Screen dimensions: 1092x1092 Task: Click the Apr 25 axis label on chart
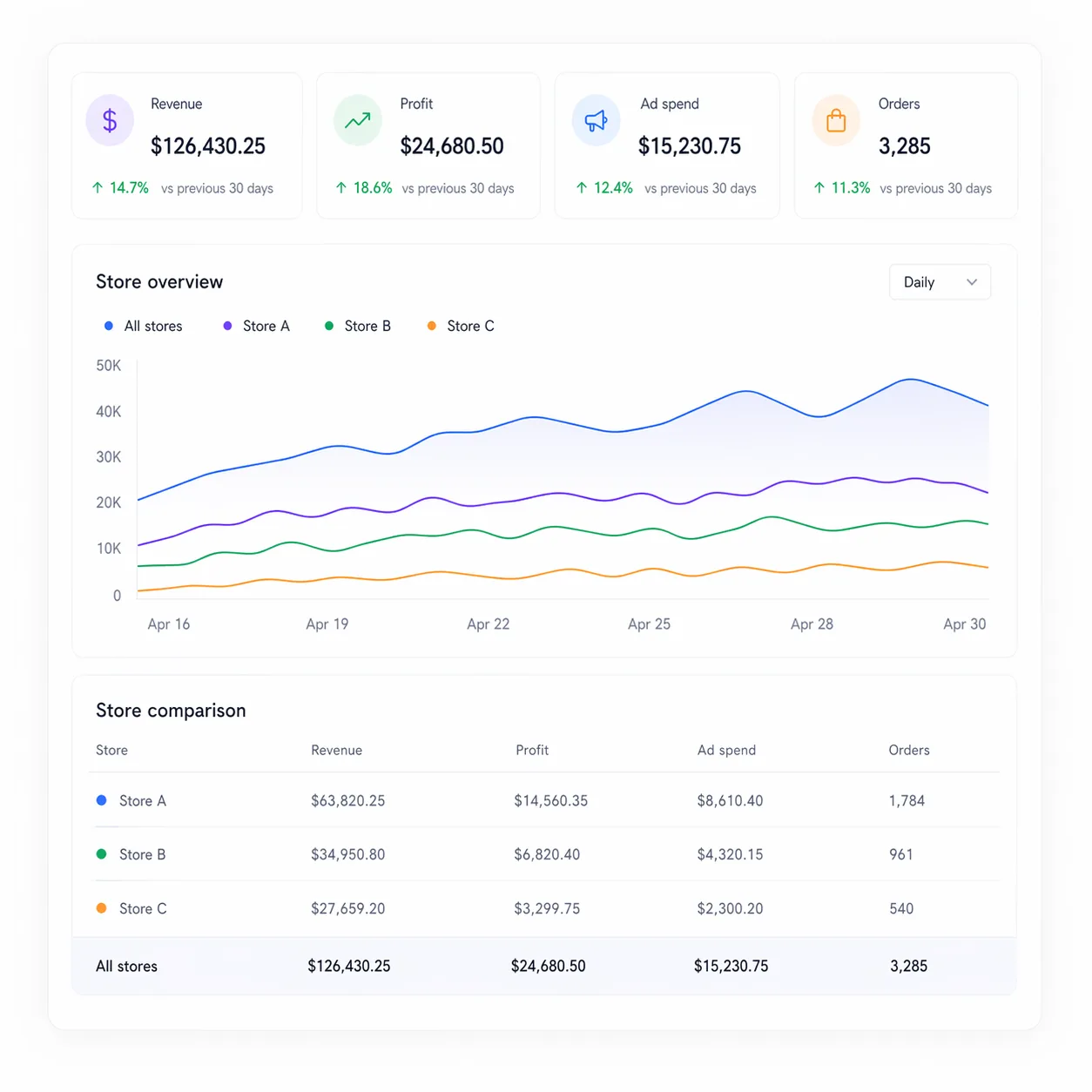649,624
